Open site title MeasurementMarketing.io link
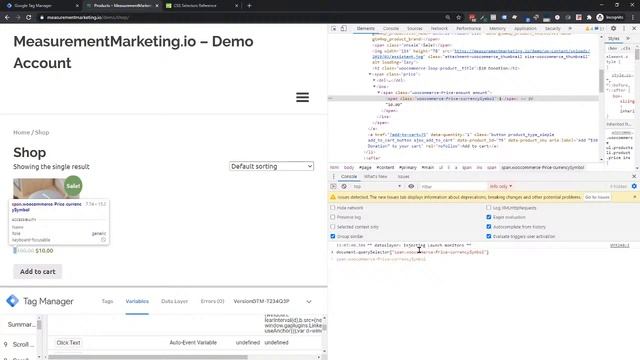This screenshot has width=640, height=360. 133,52
